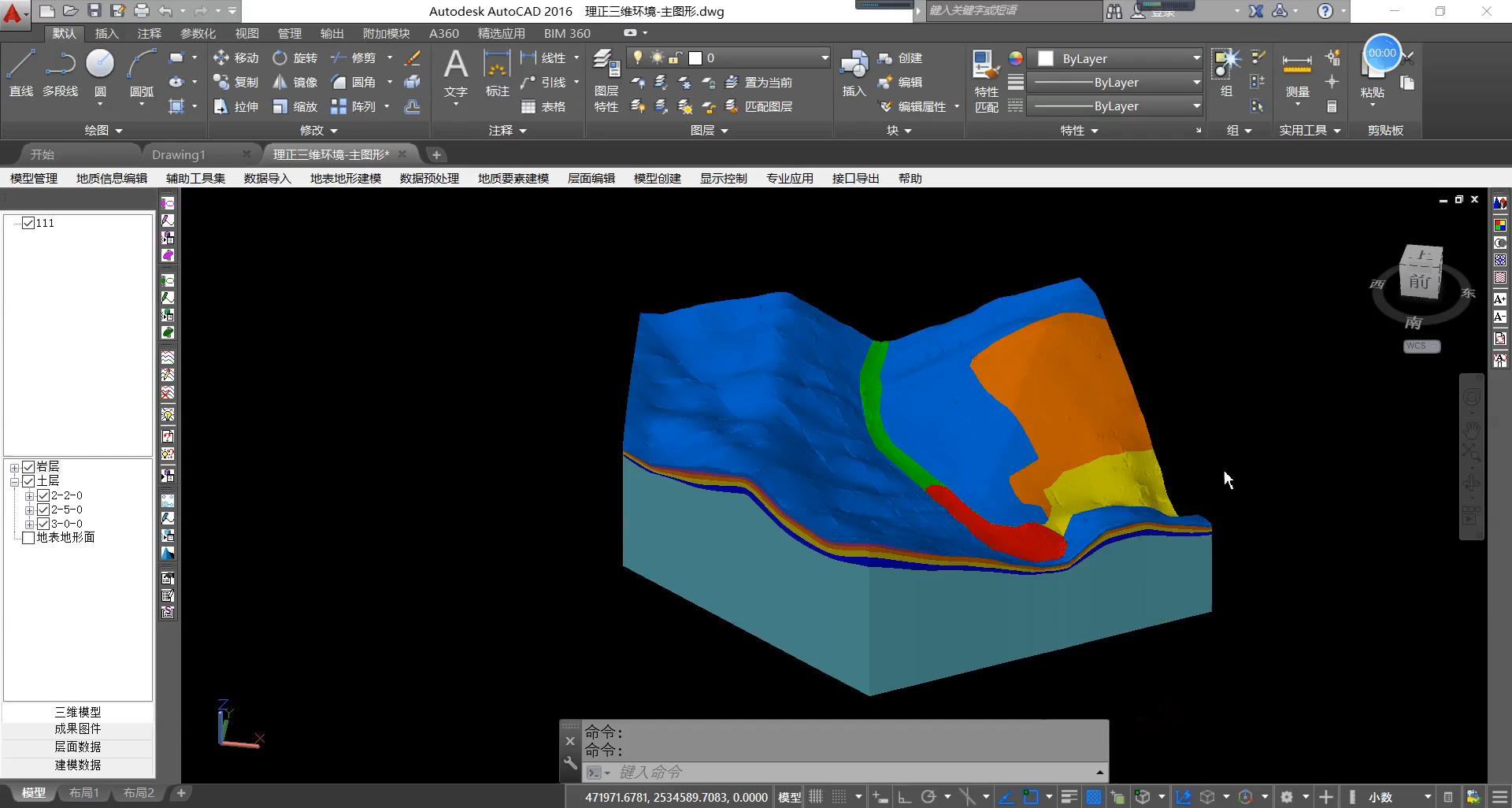1512x808 pixels.
Task: Open the 层面编辑 menu
Action: tap(591, 178)
